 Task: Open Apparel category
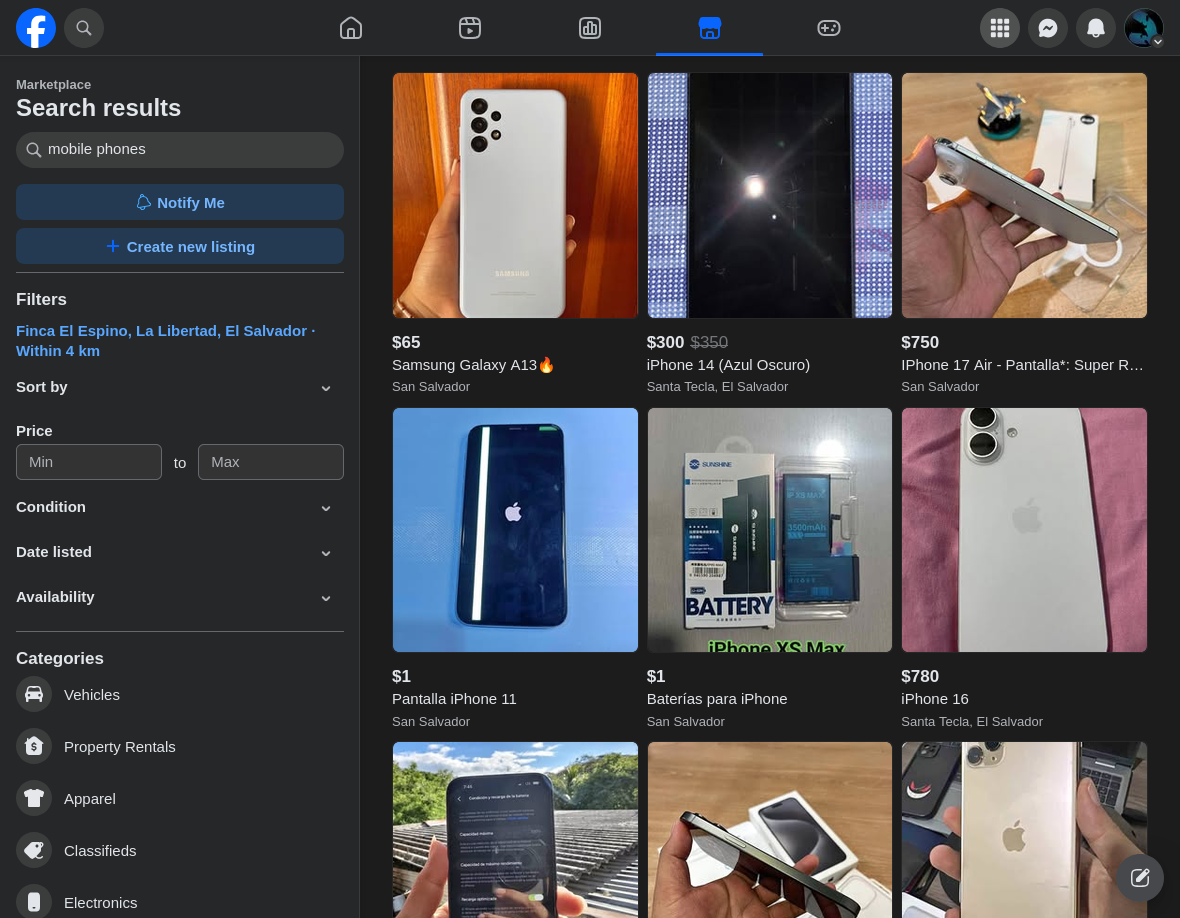click(x=180, y=798)
